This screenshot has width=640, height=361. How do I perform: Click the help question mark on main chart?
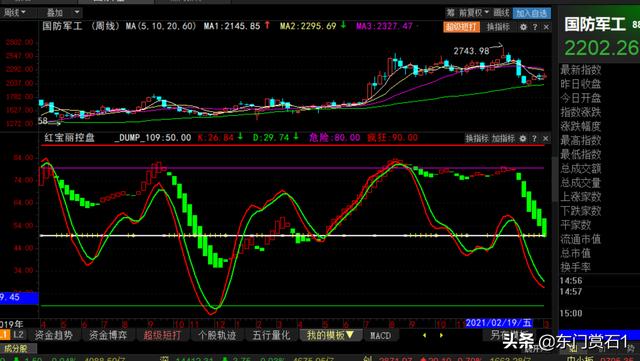coord(535,27)
